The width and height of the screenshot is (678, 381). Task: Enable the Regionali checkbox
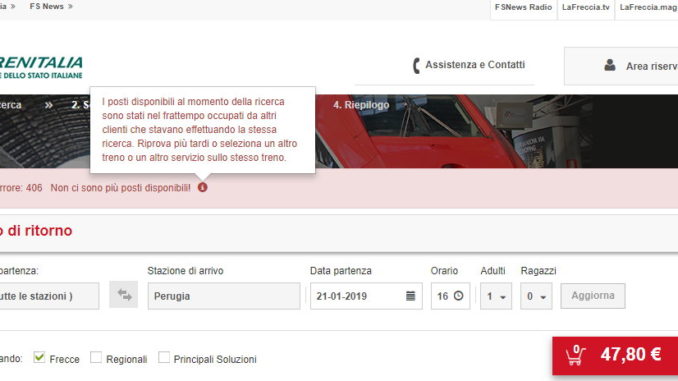tap(96, 357)
